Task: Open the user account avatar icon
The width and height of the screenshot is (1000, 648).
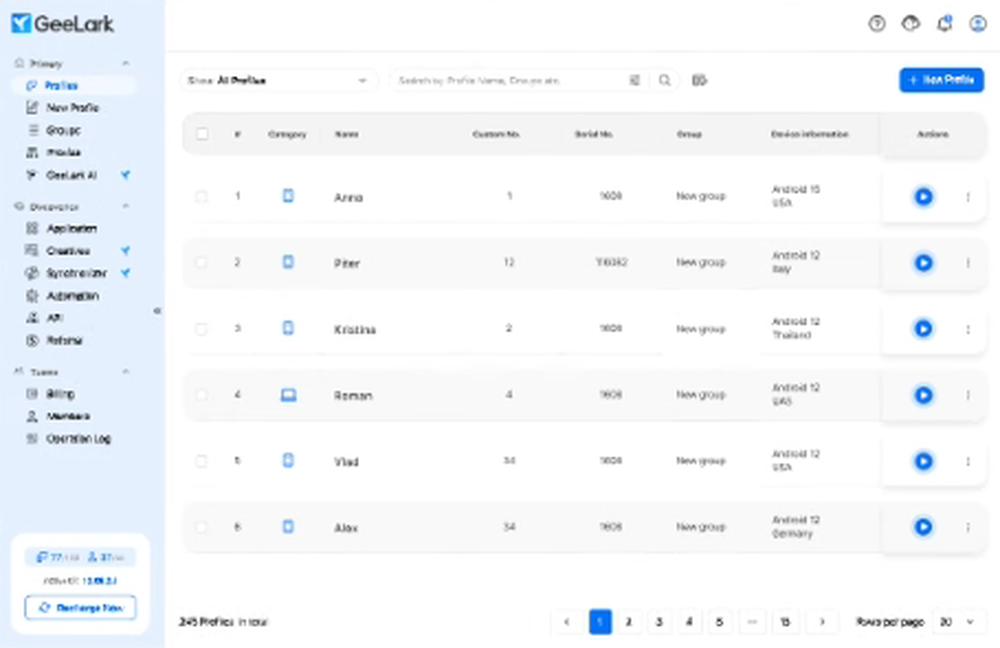Action: pos(978,25)
